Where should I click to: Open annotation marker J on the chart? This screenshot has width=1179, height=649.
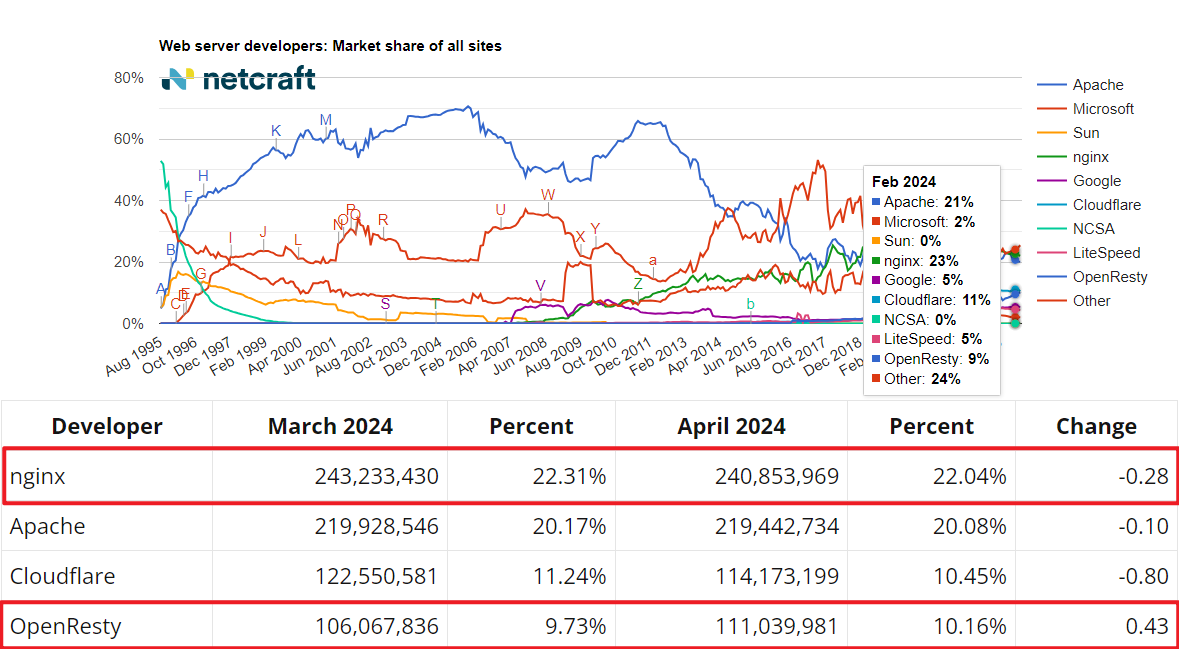(263, 232)
